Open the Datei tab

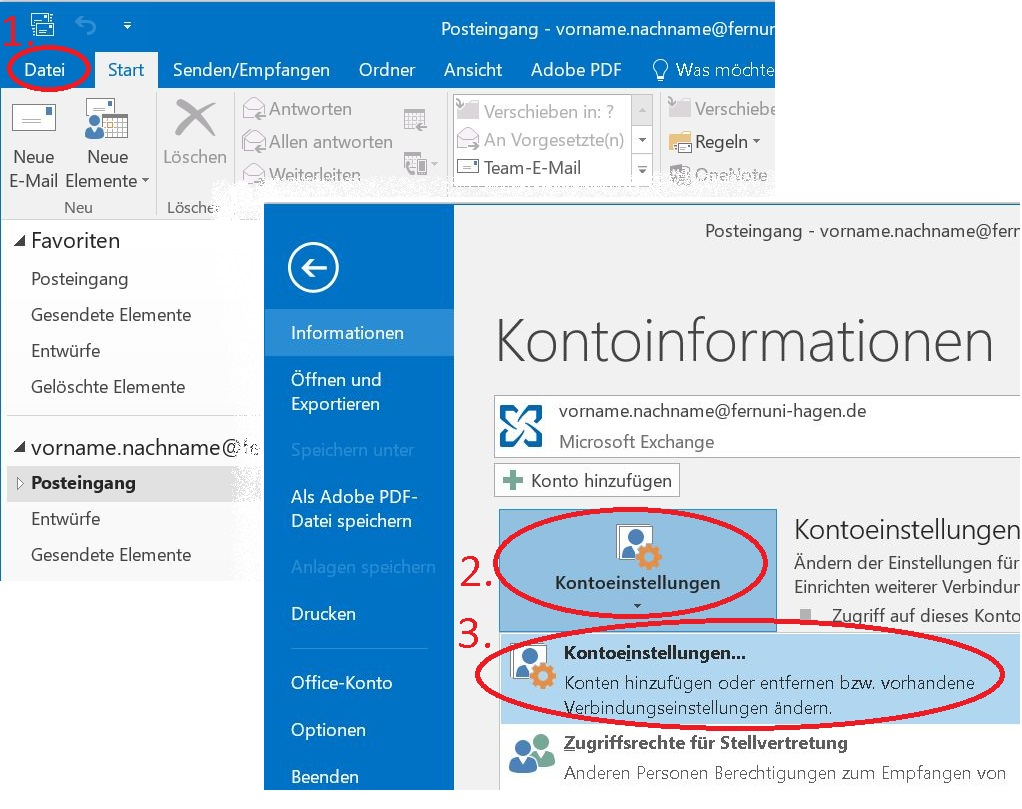pyautogui.click(x=44, y=70)
